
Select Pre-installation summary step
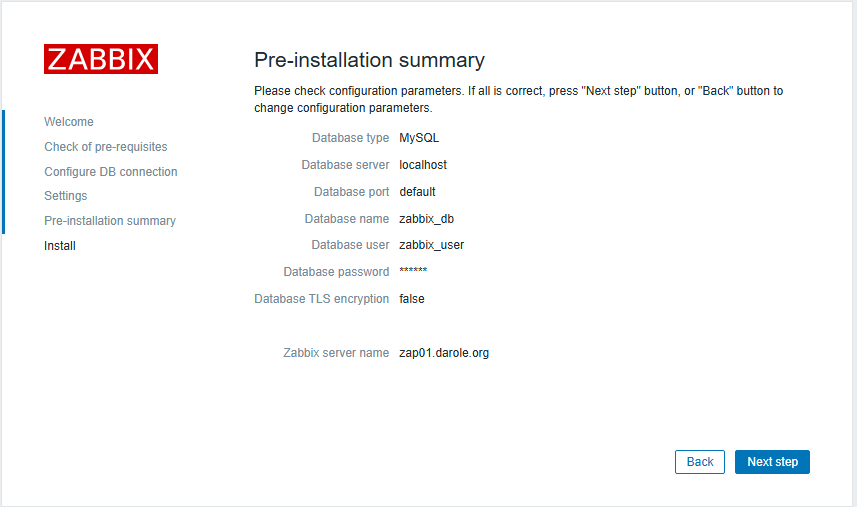coord(110,221)
